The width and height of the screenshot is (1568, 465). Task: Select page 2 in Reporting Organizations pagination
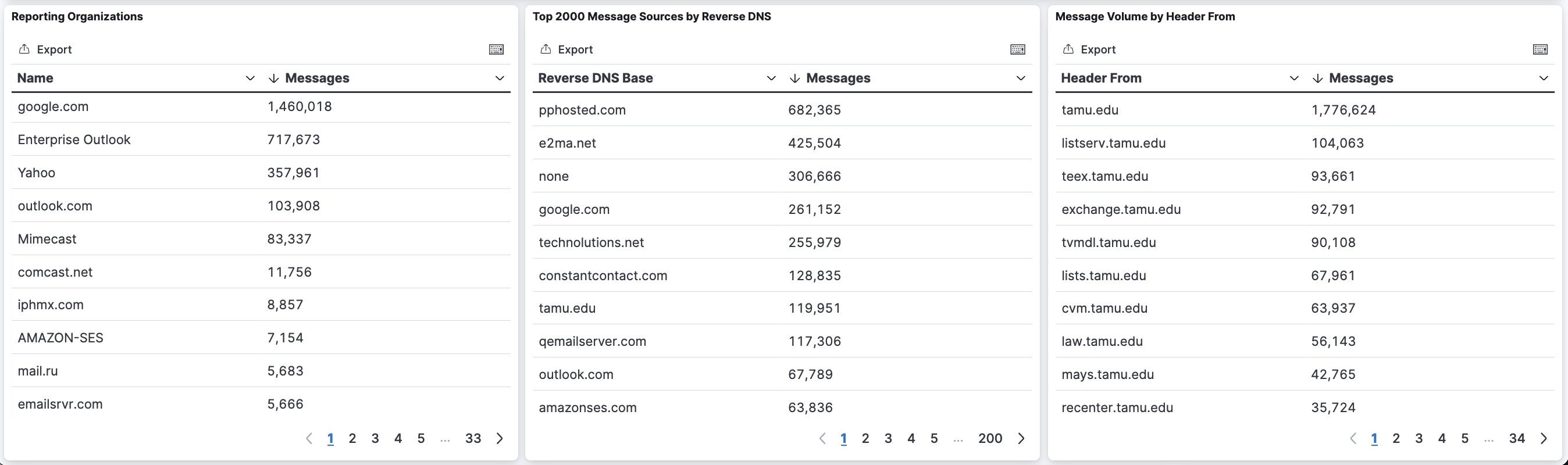pyautogui.click(x=352, y=438)
